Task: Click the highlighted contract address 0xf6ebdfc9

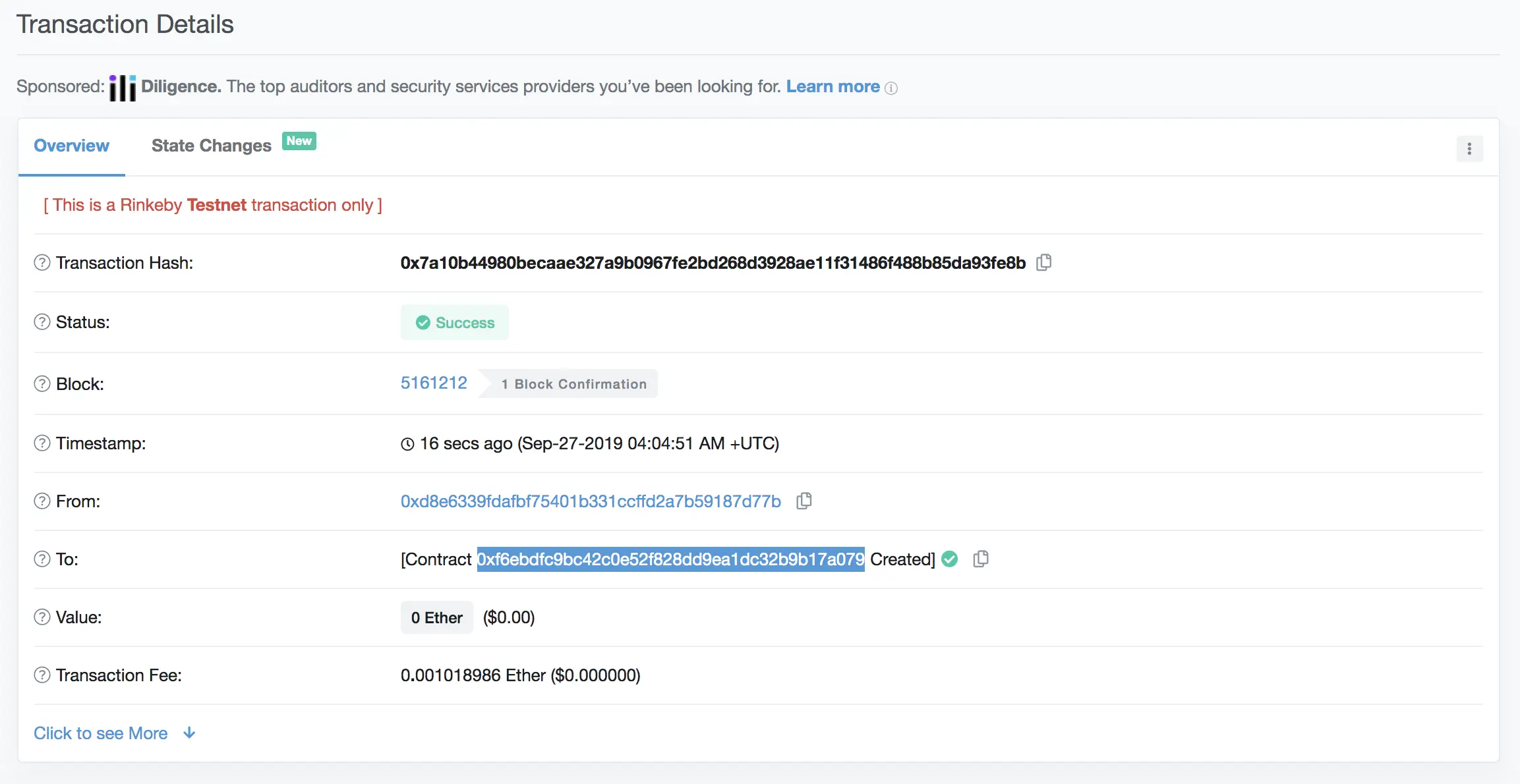Action: [x=670, y=559]
